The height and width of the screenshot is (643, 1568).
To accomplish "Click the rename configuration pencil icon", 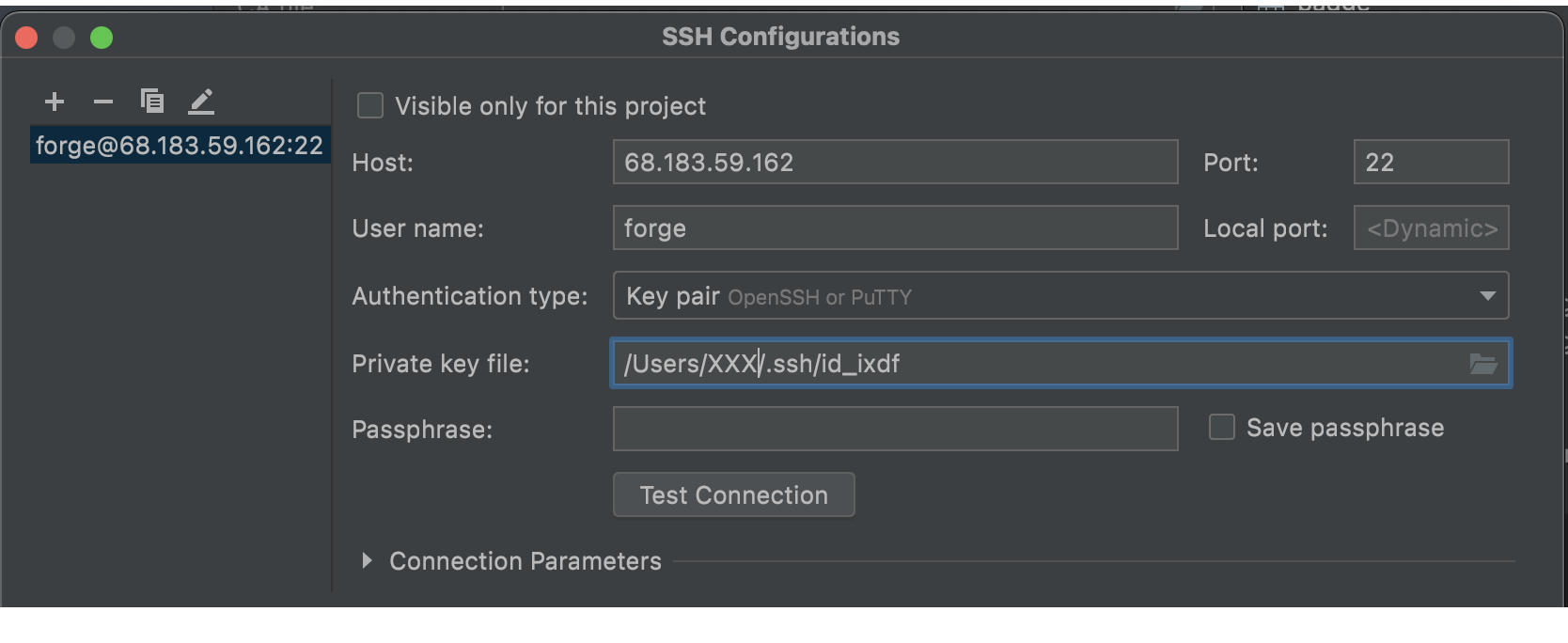I will (x=201, y=102).
